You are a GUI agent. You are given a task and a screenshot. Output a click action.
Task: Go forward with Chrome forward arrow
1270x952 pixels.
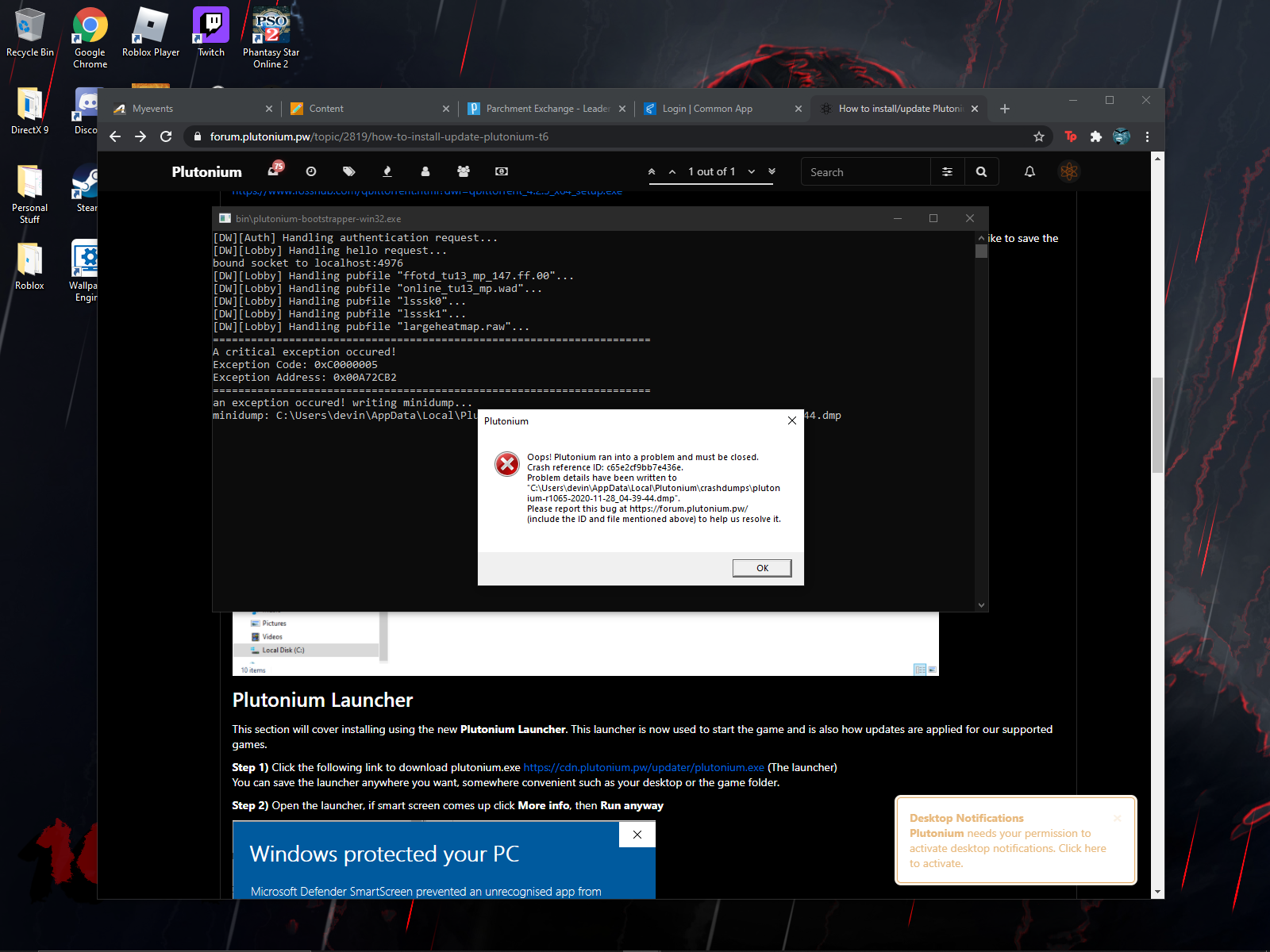pyautogui.click(x=140, y=136)
